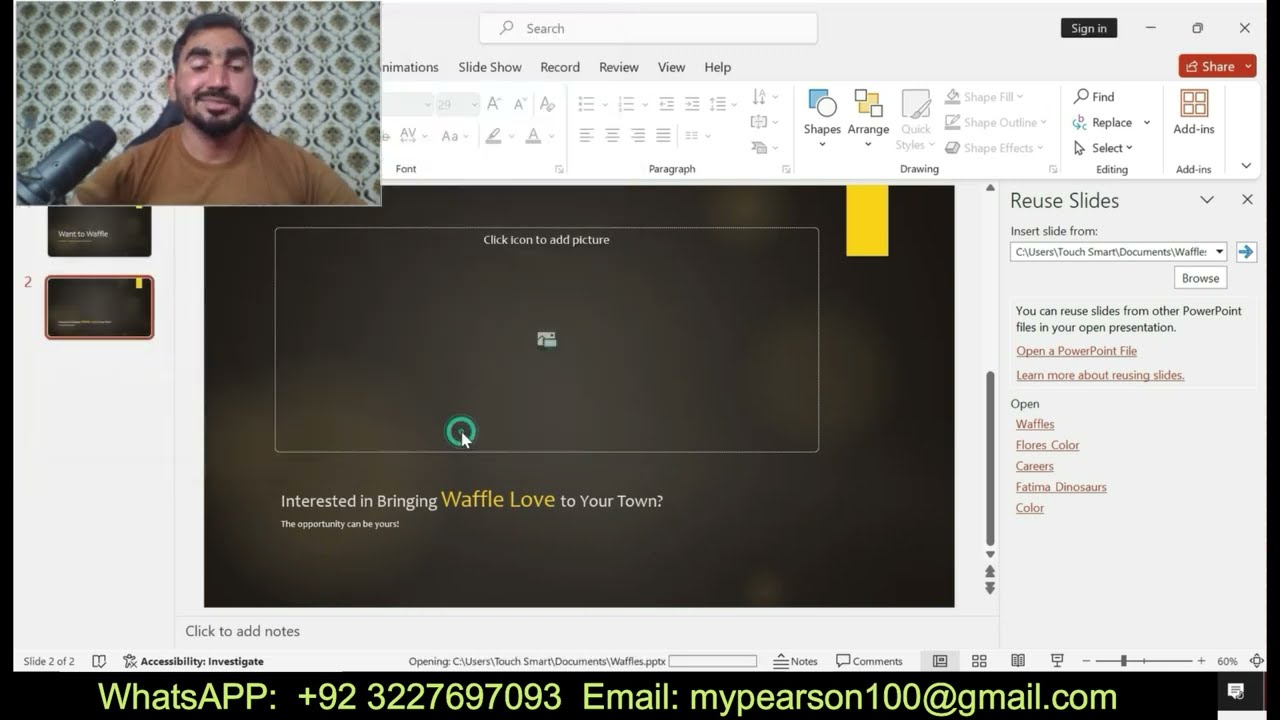
Task: Click Learn more about reusing slides
Action: (1100, 375)
